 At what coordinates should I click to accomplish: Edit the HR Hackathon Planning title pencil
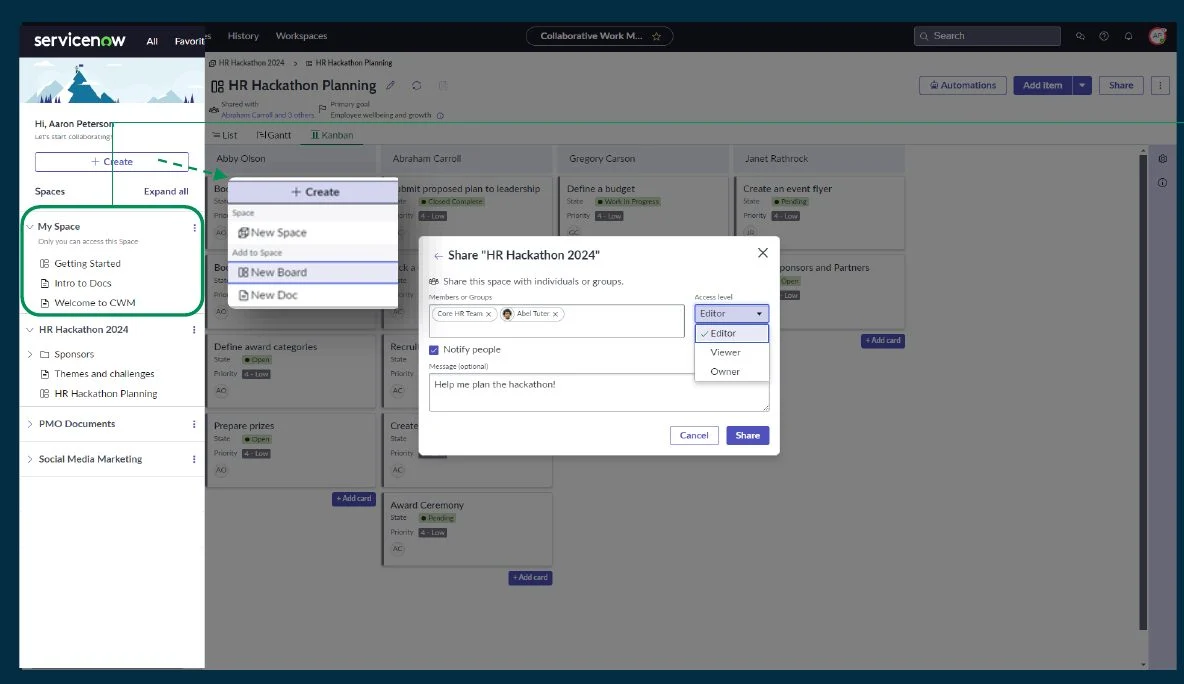pos(390,85)
